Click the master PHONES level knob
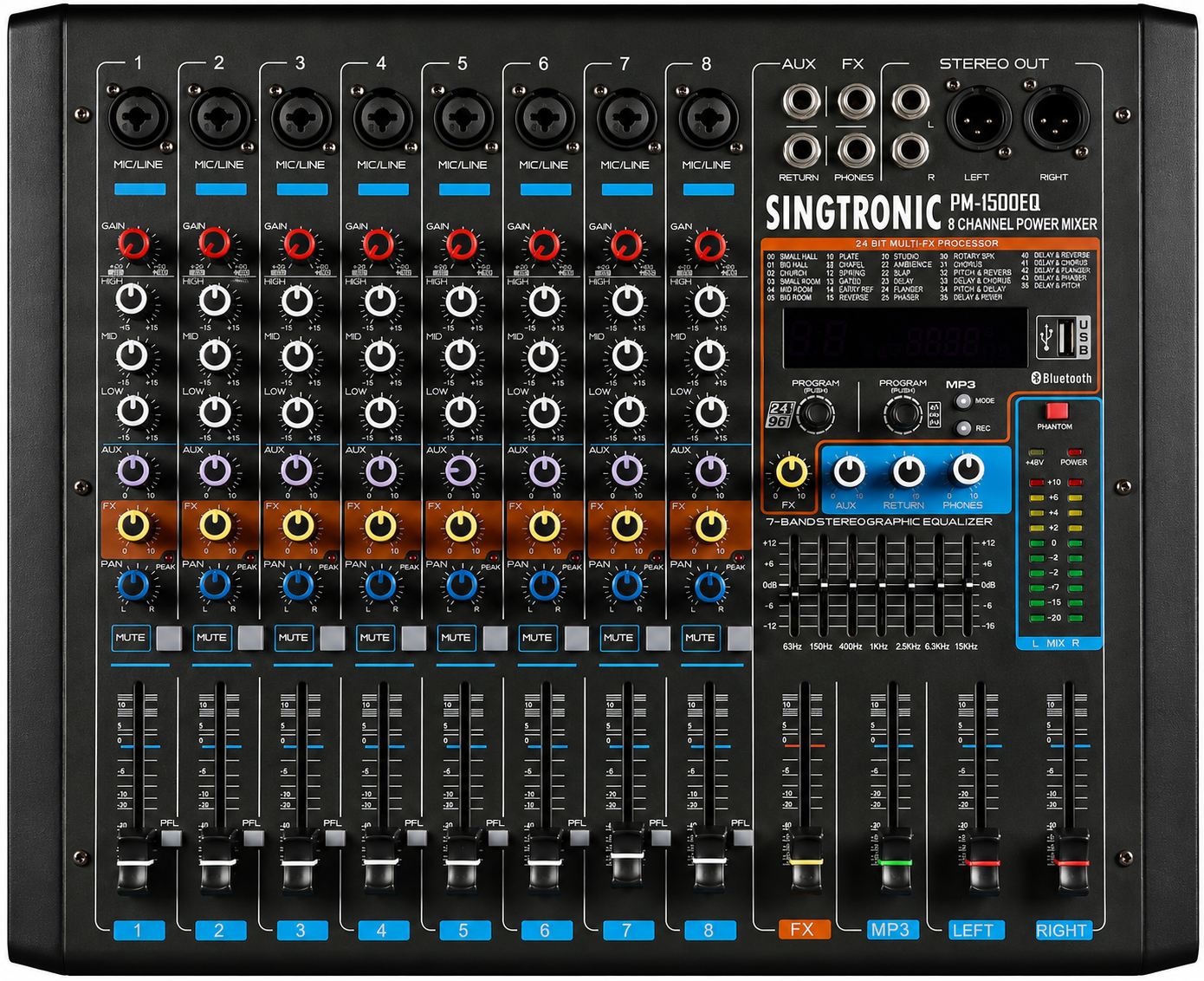Viewport: 1204px width, 981px height. 967,470
